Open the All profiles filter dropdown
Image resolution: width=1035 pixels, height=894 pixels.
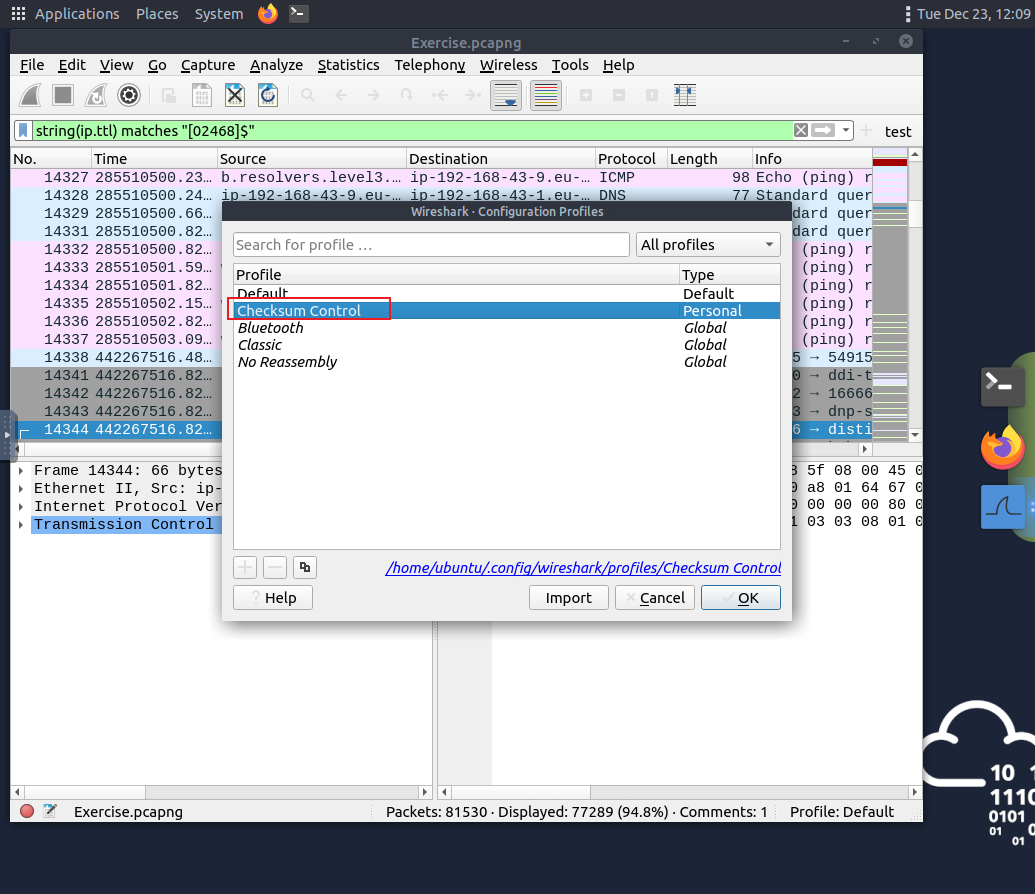pos(708,245)
